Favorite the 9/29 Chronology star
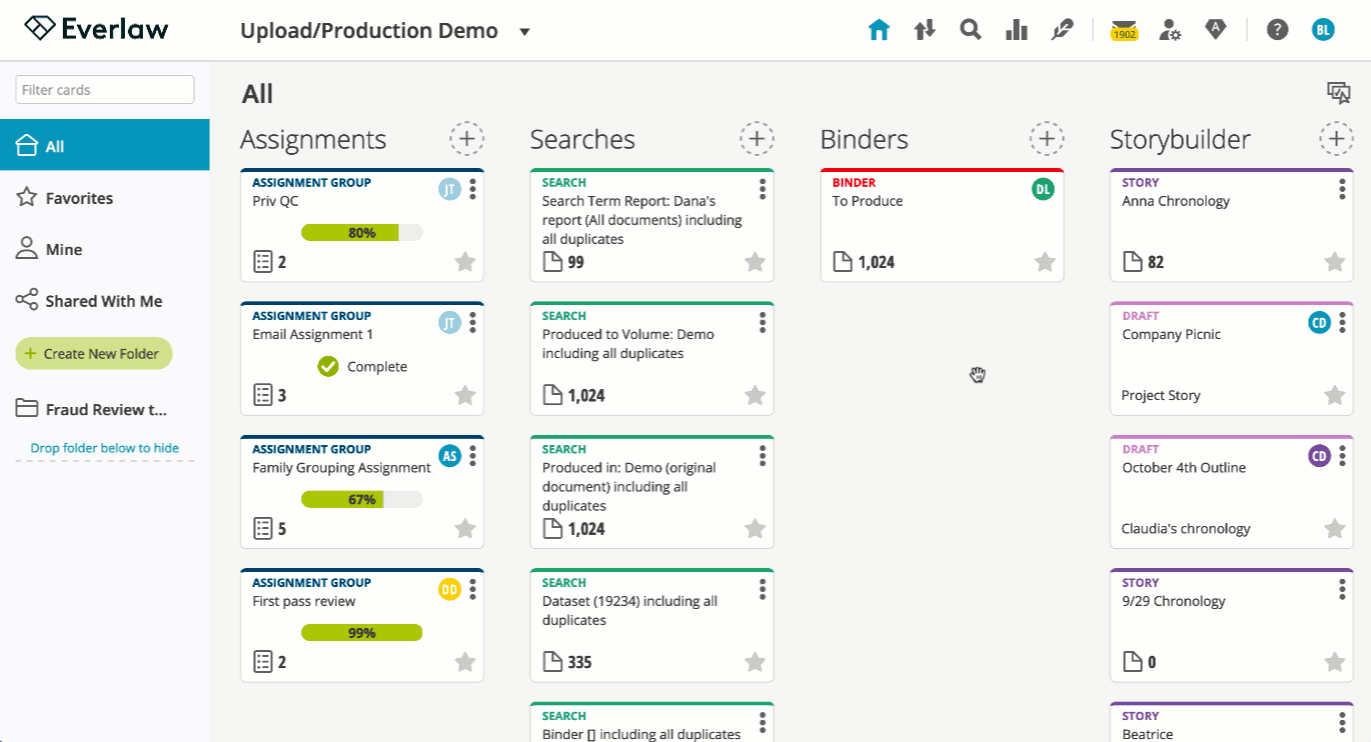Image resolution: width=1371 pixels, height=742 pixels. pos(1335,662)
